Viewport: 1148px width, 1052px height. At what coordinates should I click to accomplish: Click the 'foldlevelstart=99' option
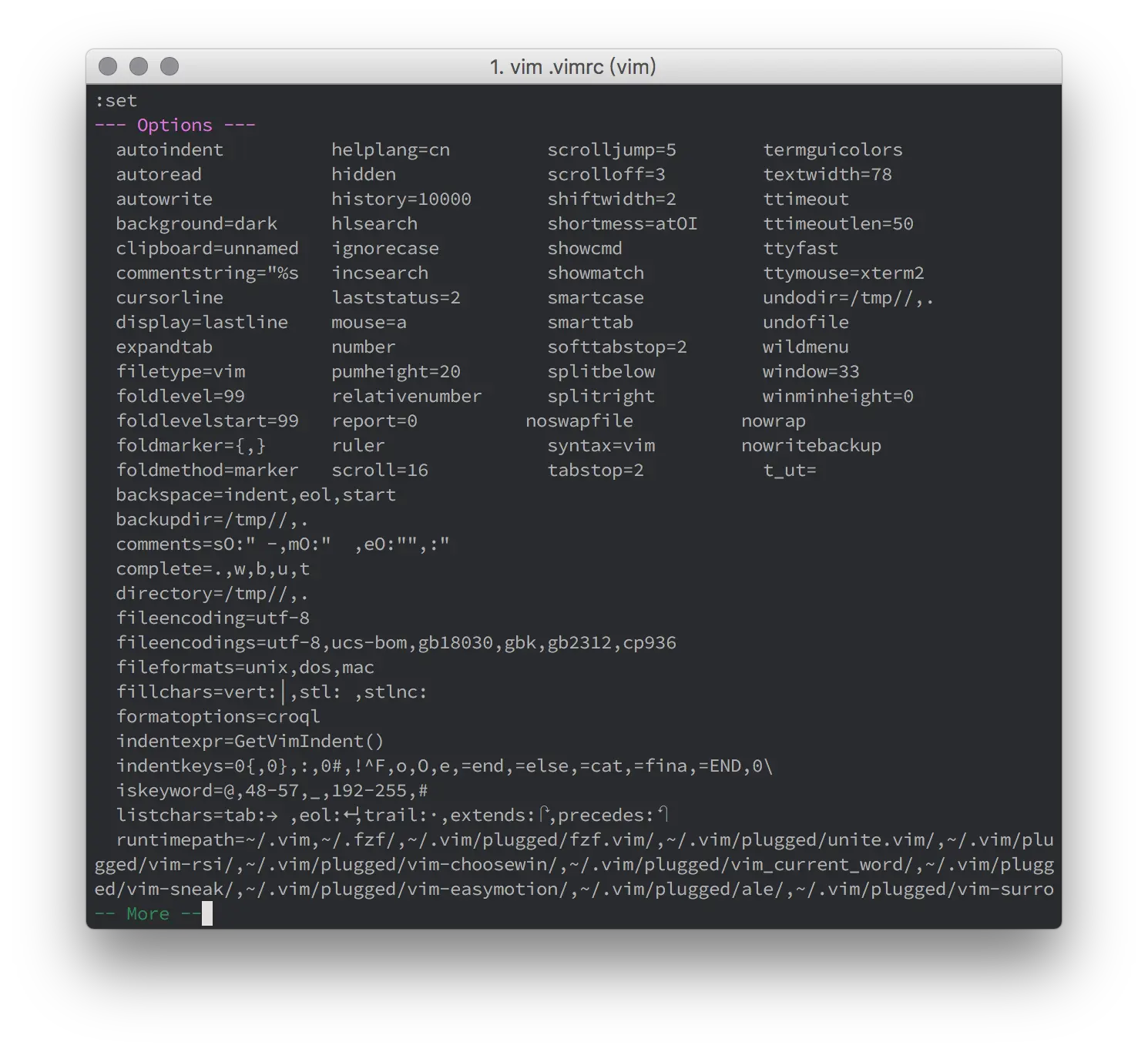tap(207, 421)
